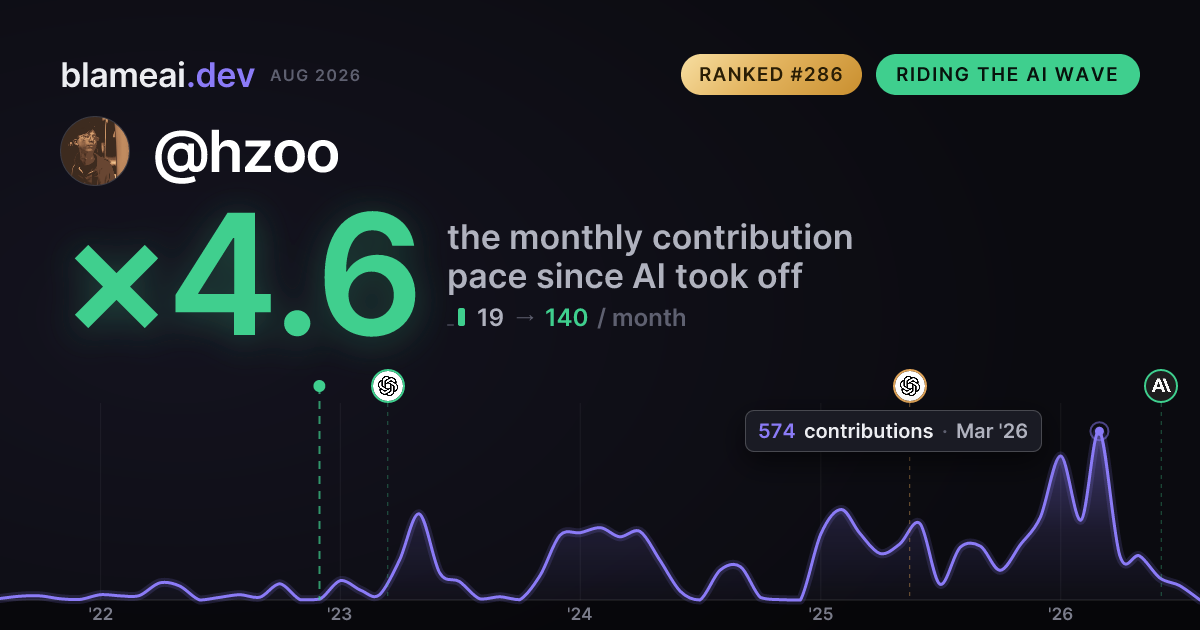Click the 574 contributions tooltip
Image resolution: width=1200 pixels, height=630 pixels.
pyautogui.click(x=893, y=431)
